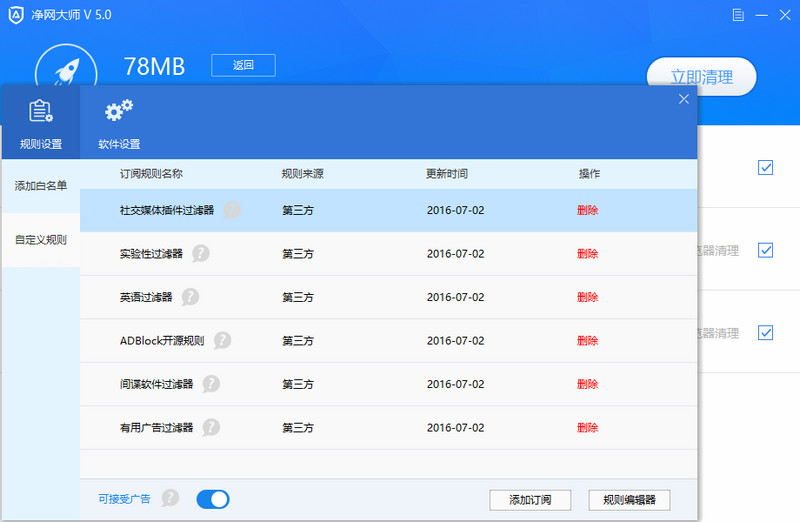Select 自定义规则 in the left sidebar

(x=41, y=240)
